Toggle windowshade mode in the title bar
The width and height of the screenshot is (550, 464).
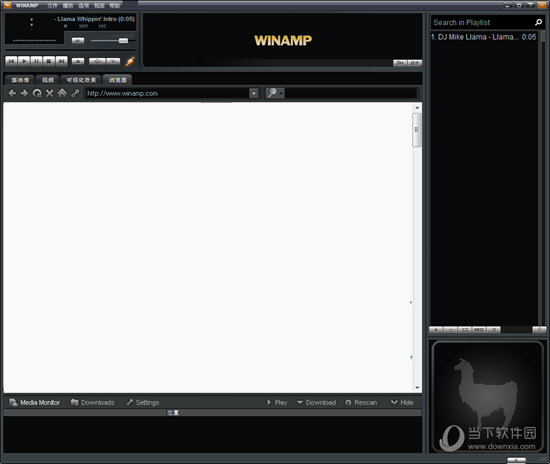pyautogui.click(x=531, y=5)
